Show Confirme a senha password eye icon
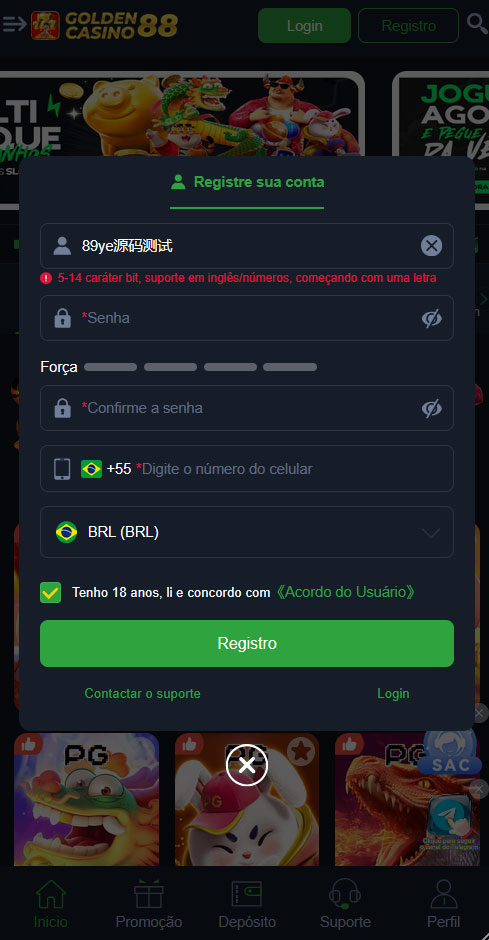Screen dimensions: 489x940 point(431,408)
